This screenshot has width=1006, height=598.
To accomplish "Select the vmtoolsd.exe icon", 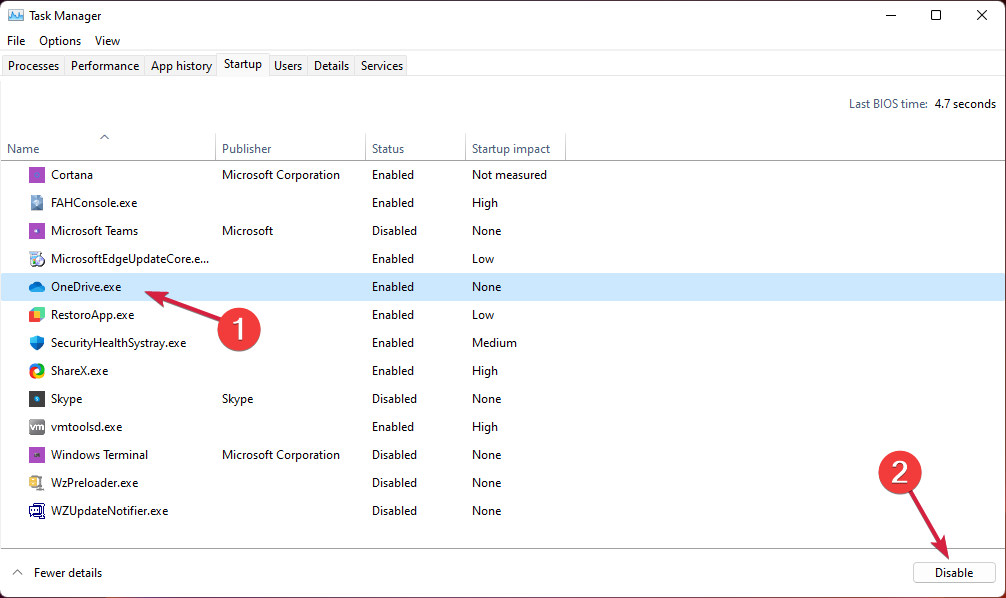I will coord(37,427).
